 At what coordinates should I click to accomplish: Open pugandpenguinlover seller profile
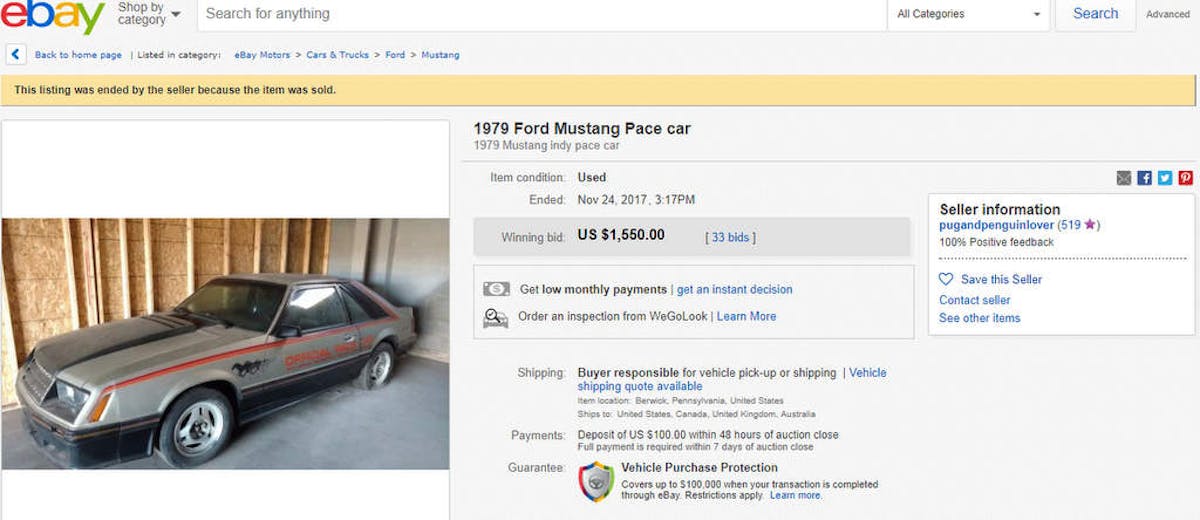[996, 226]
